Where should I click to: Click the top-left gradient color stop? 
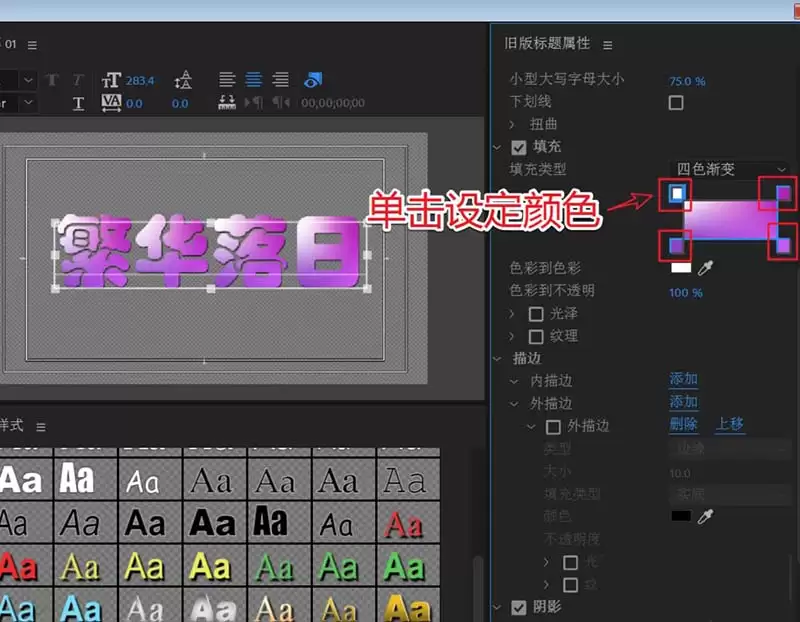click(x=677, y=193)
